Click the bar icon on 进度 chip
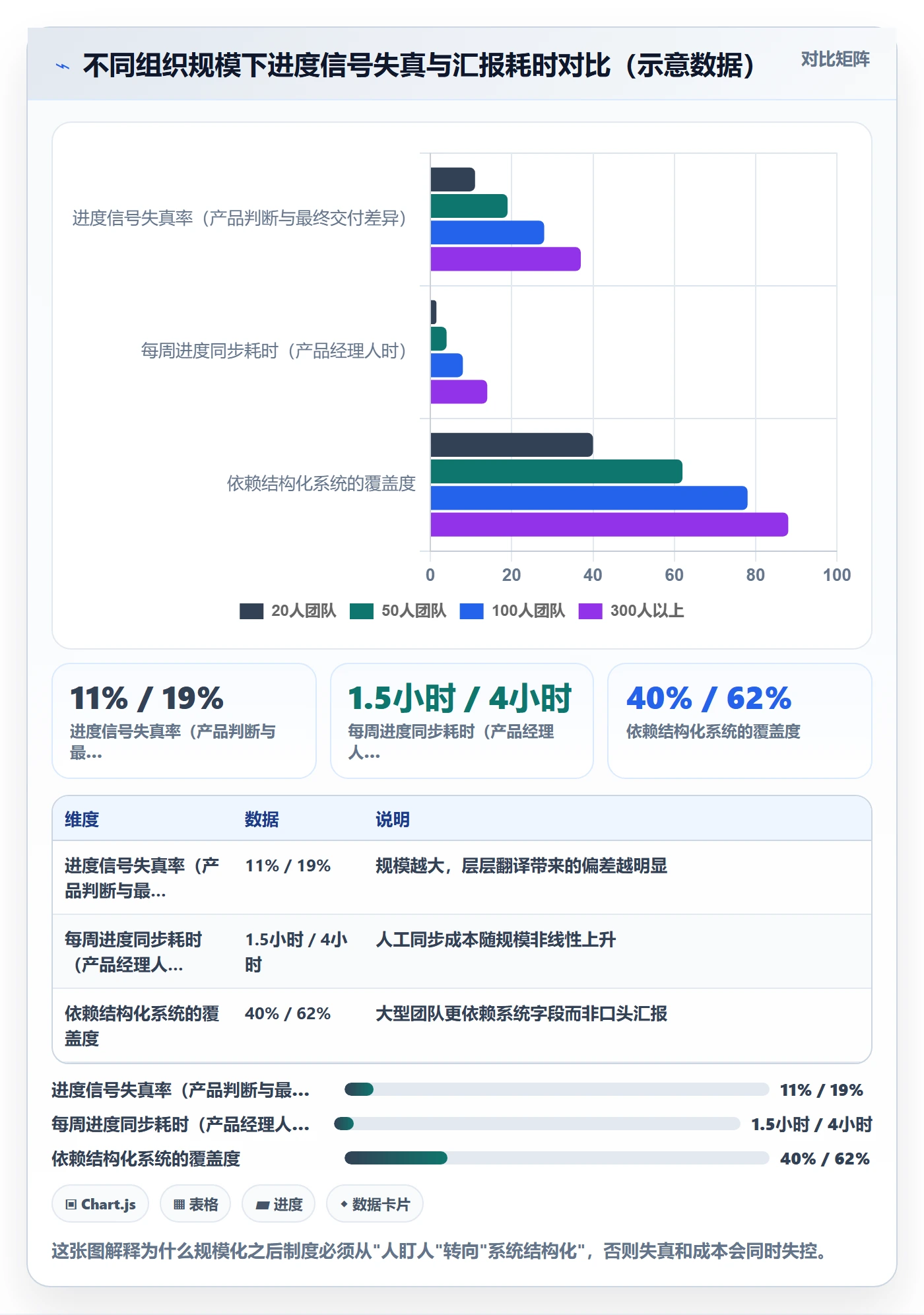 pyautogui.click(x=263, y=1205)
